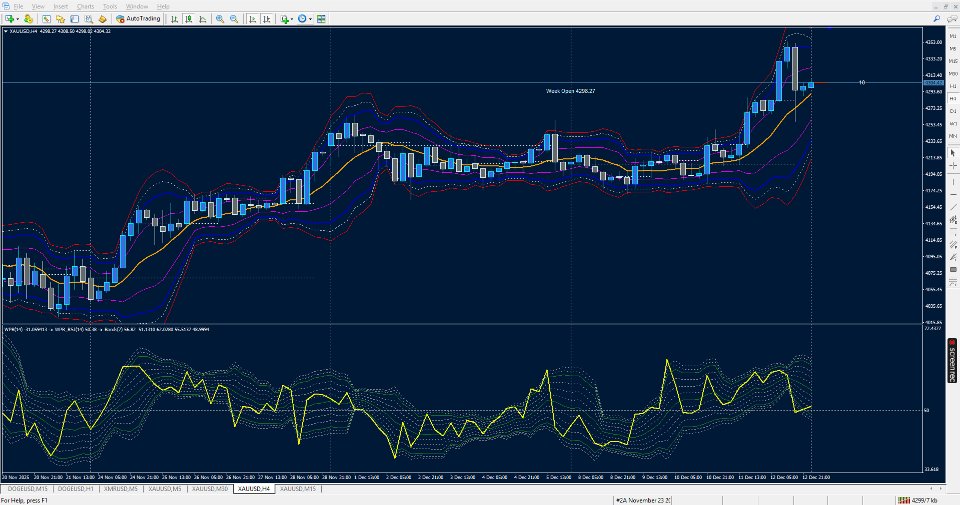
Task: Select the H1 timeframe button
Action: (x=953, y=86)
